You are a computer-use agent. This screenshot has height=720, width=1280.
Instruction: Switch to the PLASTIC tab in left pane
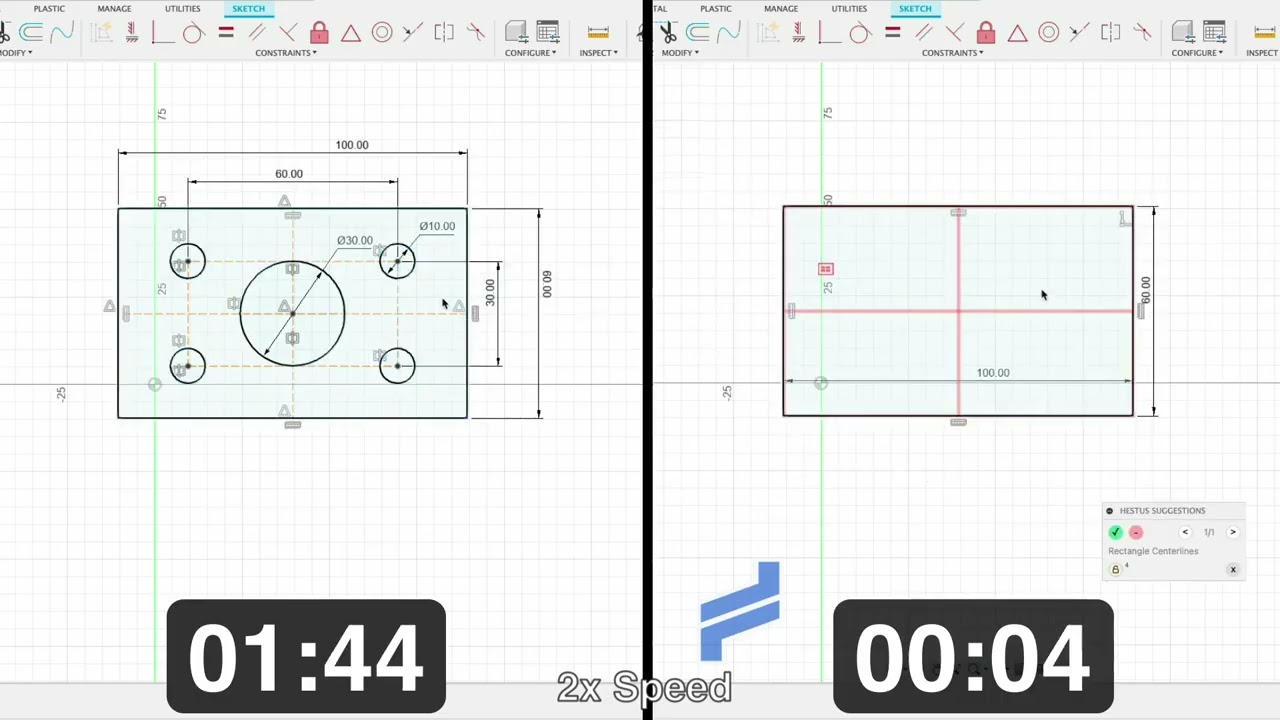pos(49,9)
